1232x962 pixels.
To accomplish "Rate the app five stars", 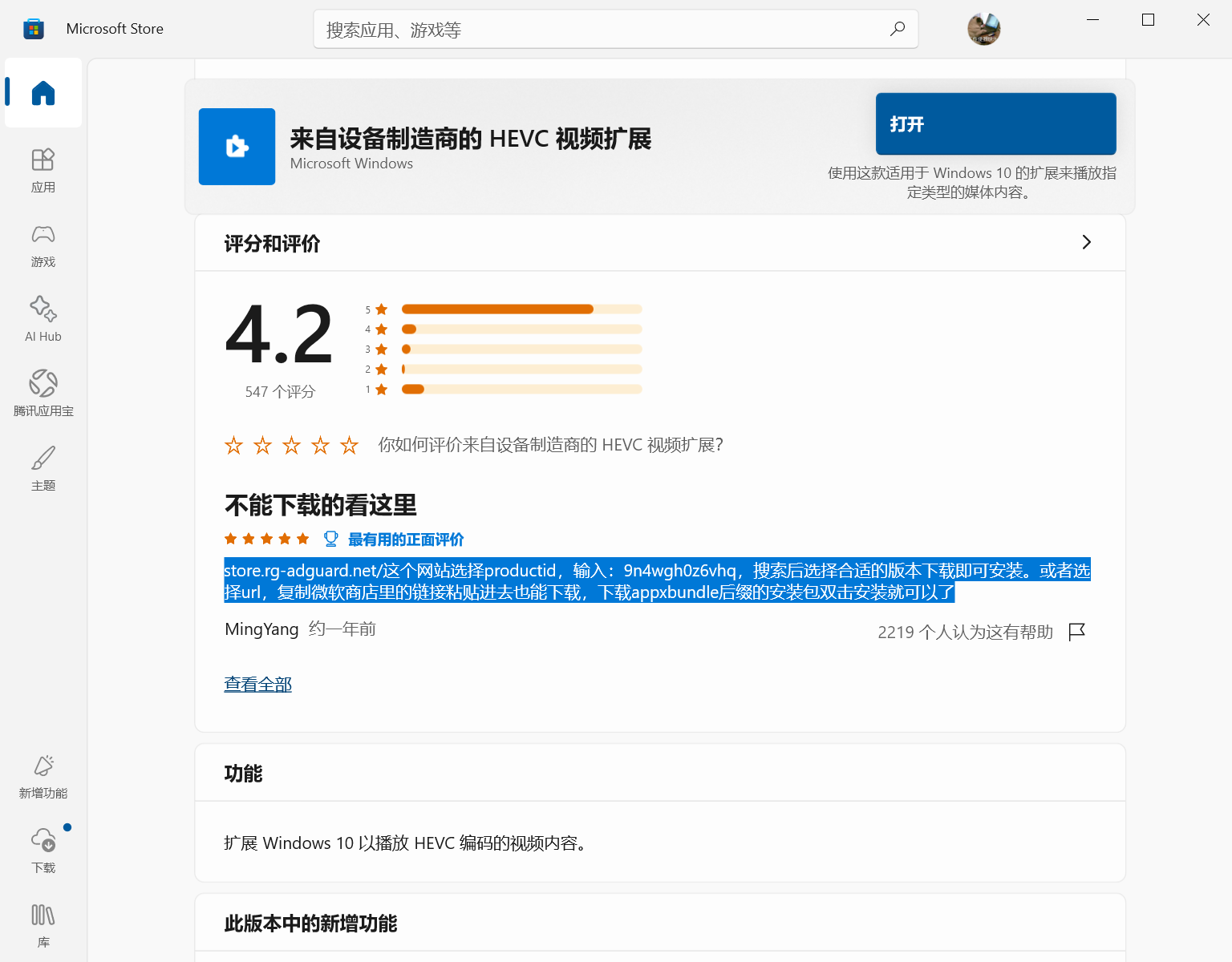I will 349,445.
